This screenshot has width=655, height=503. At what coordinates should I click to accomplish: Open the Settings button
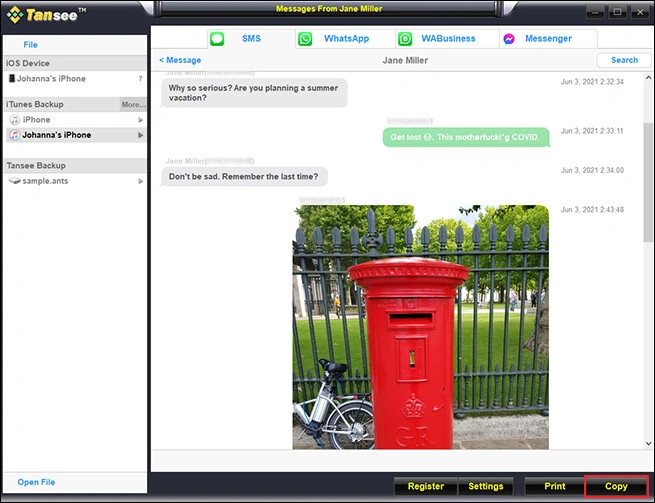point(486,486)
